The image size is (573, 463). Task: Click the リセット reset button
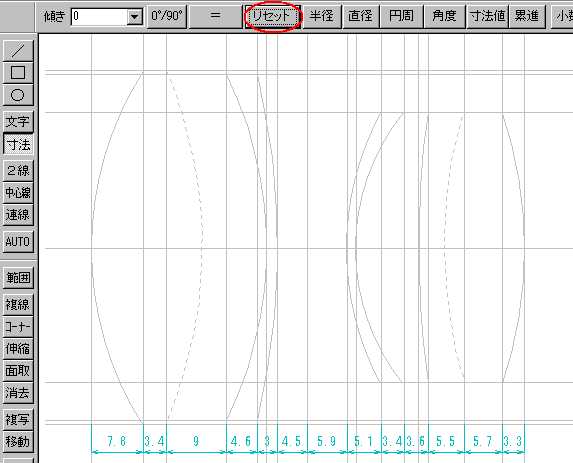[272, 16]
